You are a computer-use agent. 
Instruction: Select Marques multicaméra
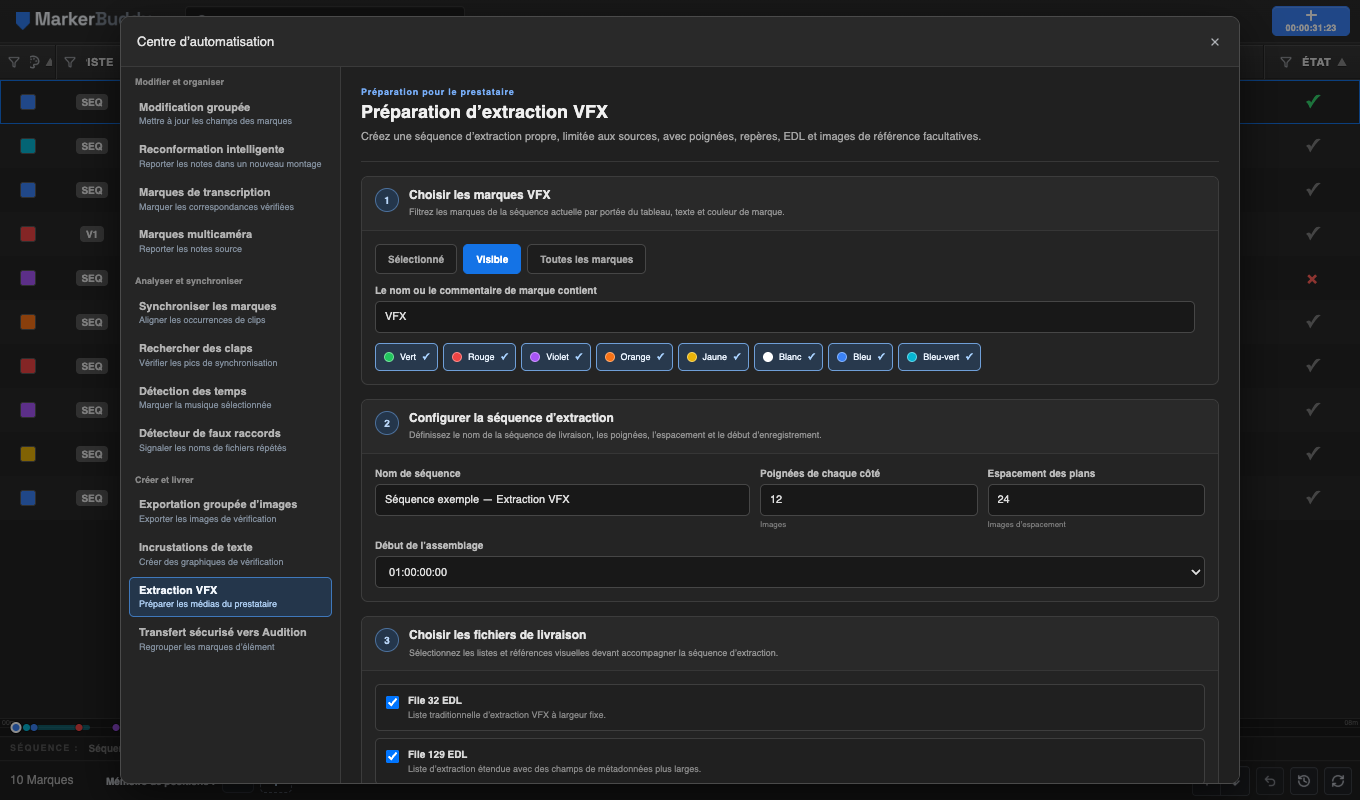(230, 240)
